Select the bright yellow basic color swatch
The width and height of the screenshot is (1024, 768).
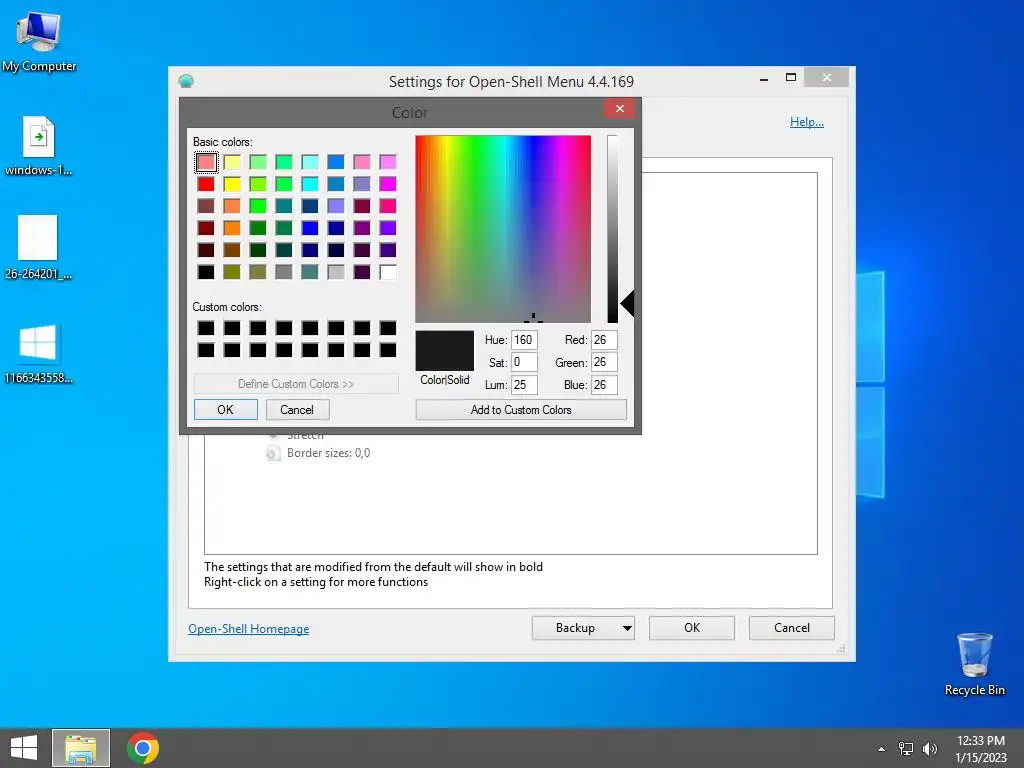232,184
